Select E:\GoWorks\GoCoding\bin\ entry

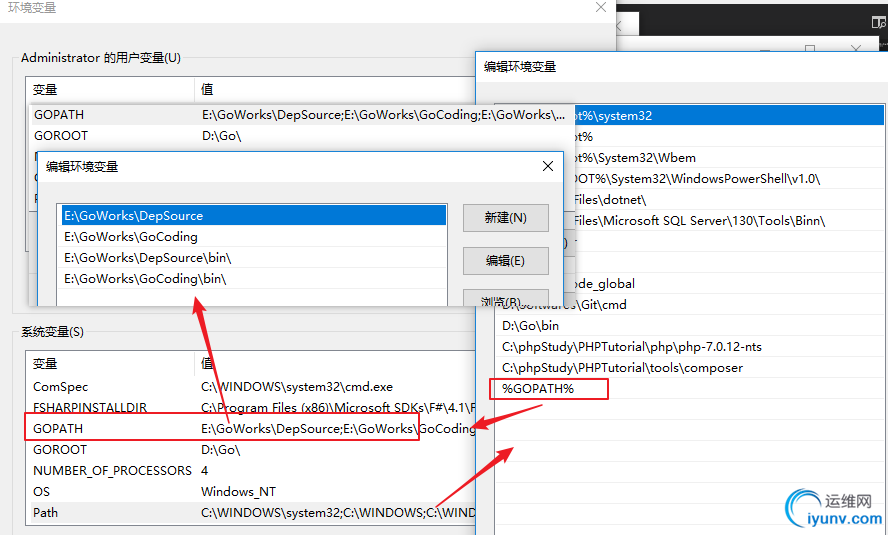pyautogui.click(x=254, y=279)
